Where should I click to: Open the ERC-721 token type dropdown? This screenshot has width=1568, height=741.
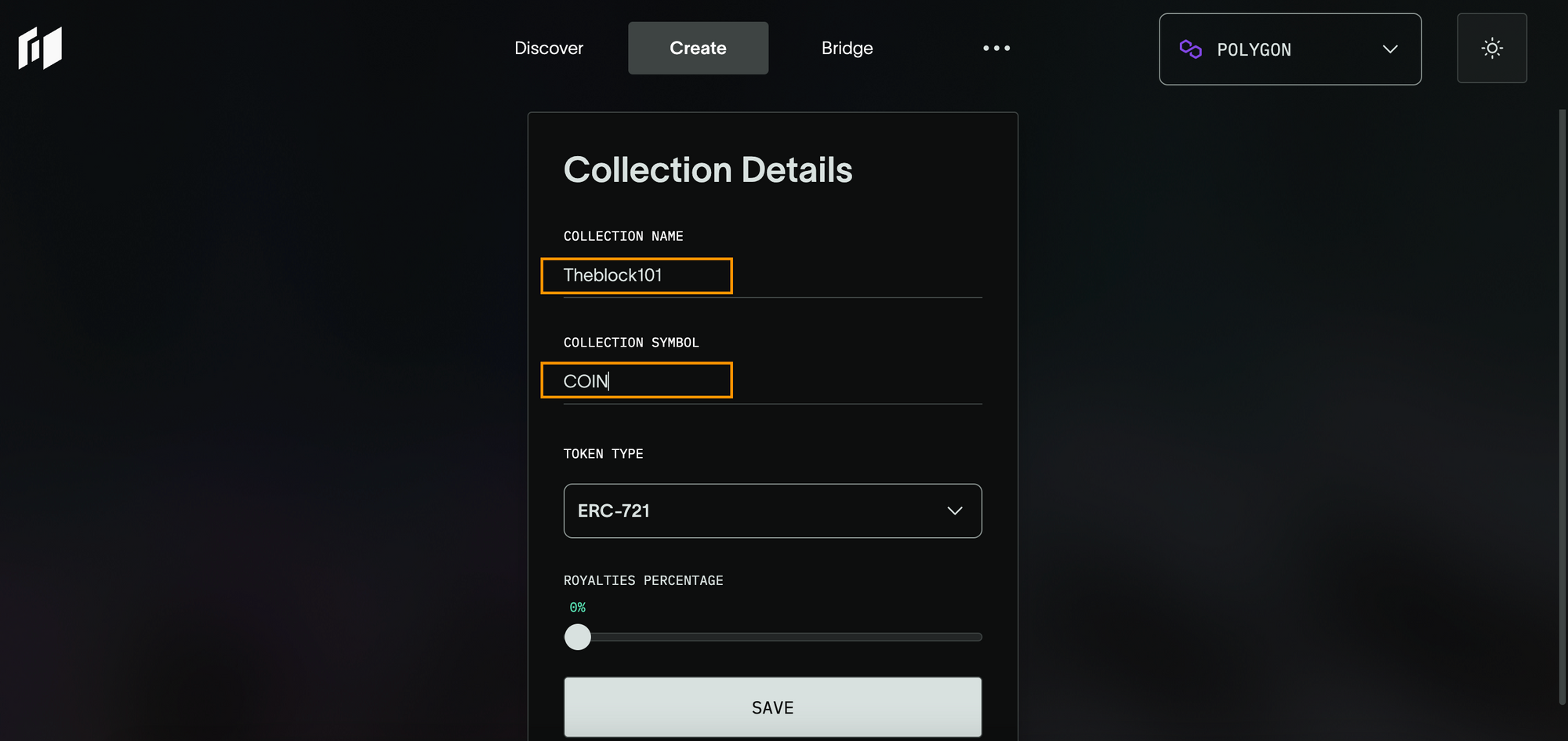772,510
